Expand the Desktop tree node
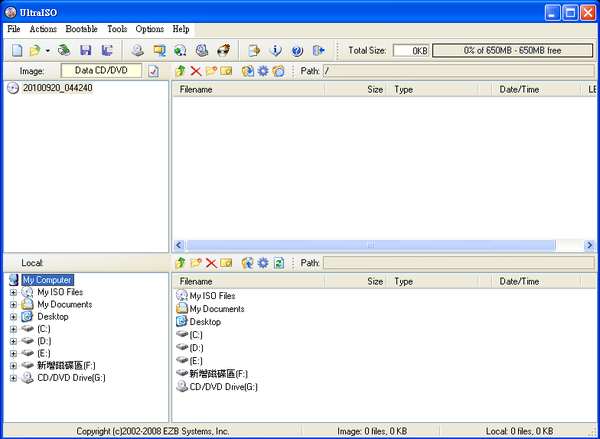 [13, 317]
